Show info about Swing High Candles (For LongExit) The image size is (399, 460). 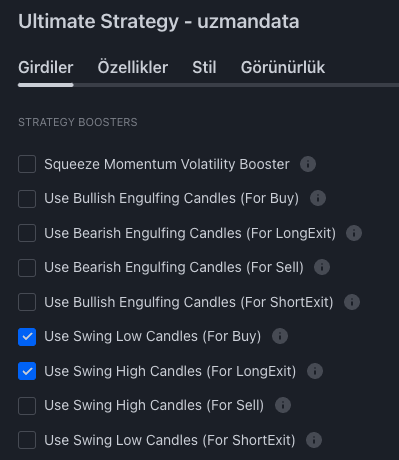click(315, 371)
